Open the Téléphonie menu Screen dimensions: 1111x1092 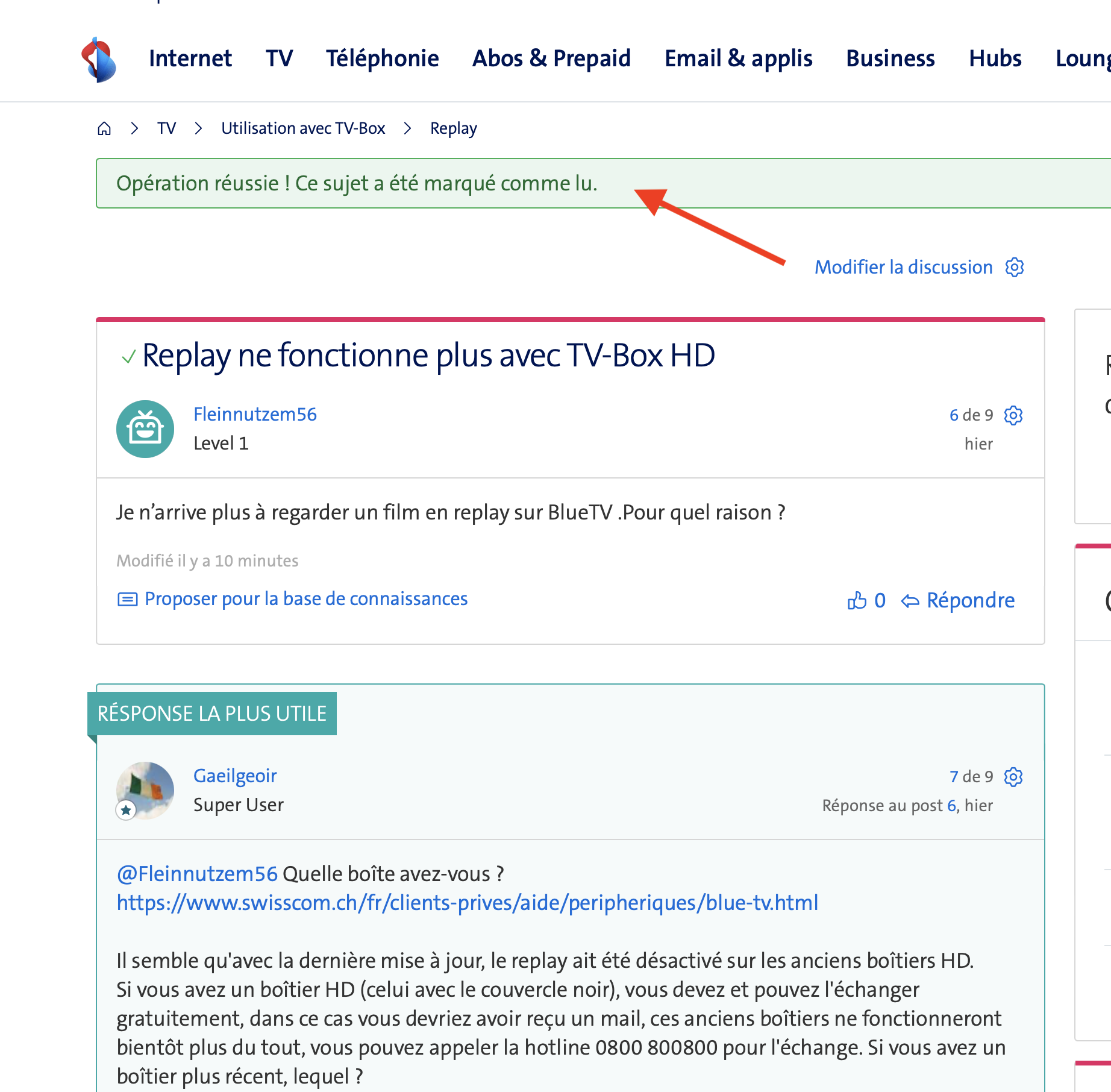pyautogui.click(x=382, y=58)
